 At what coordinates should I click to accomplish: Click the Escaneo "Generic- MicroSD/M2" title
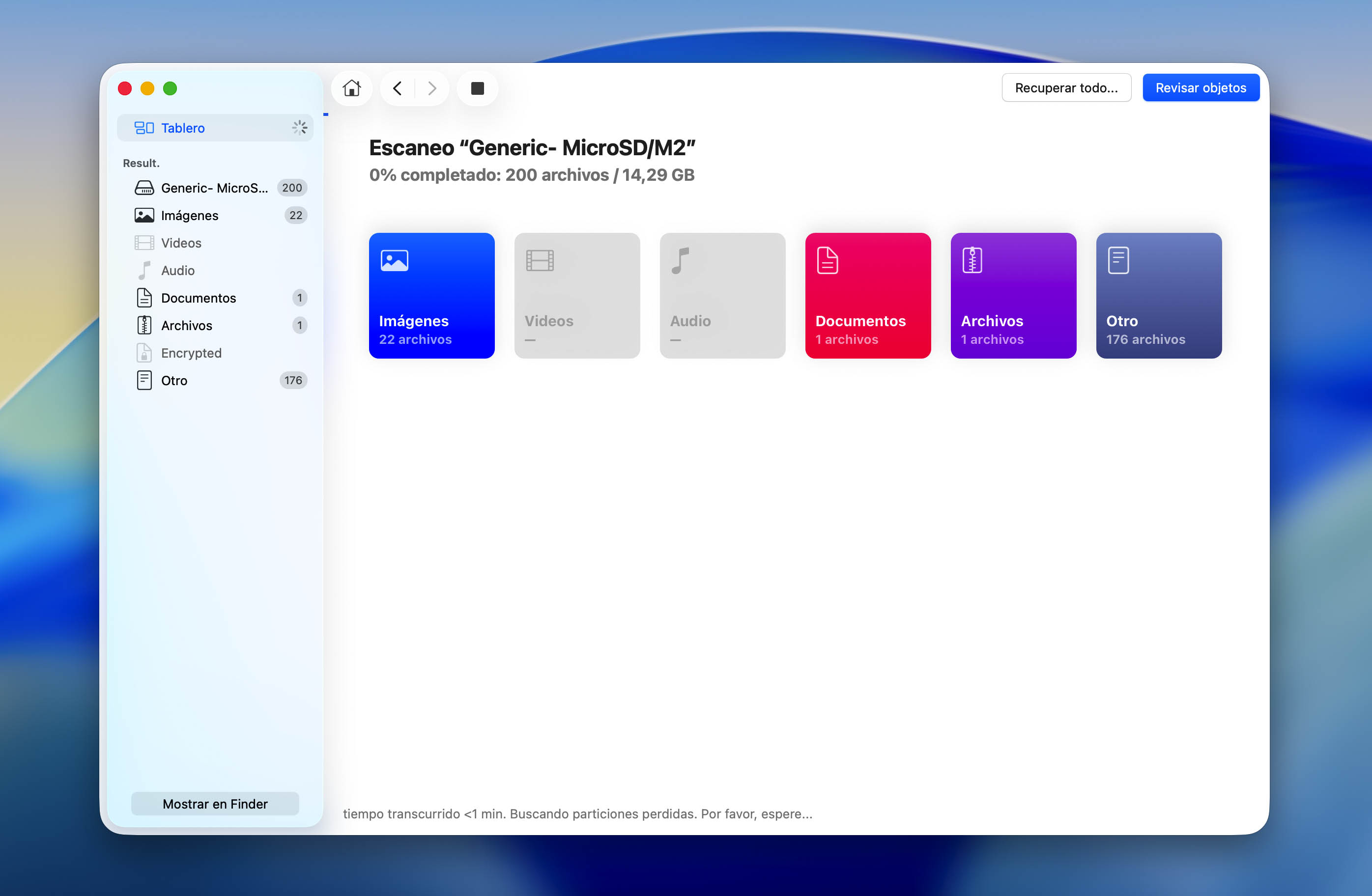(532, 147)
